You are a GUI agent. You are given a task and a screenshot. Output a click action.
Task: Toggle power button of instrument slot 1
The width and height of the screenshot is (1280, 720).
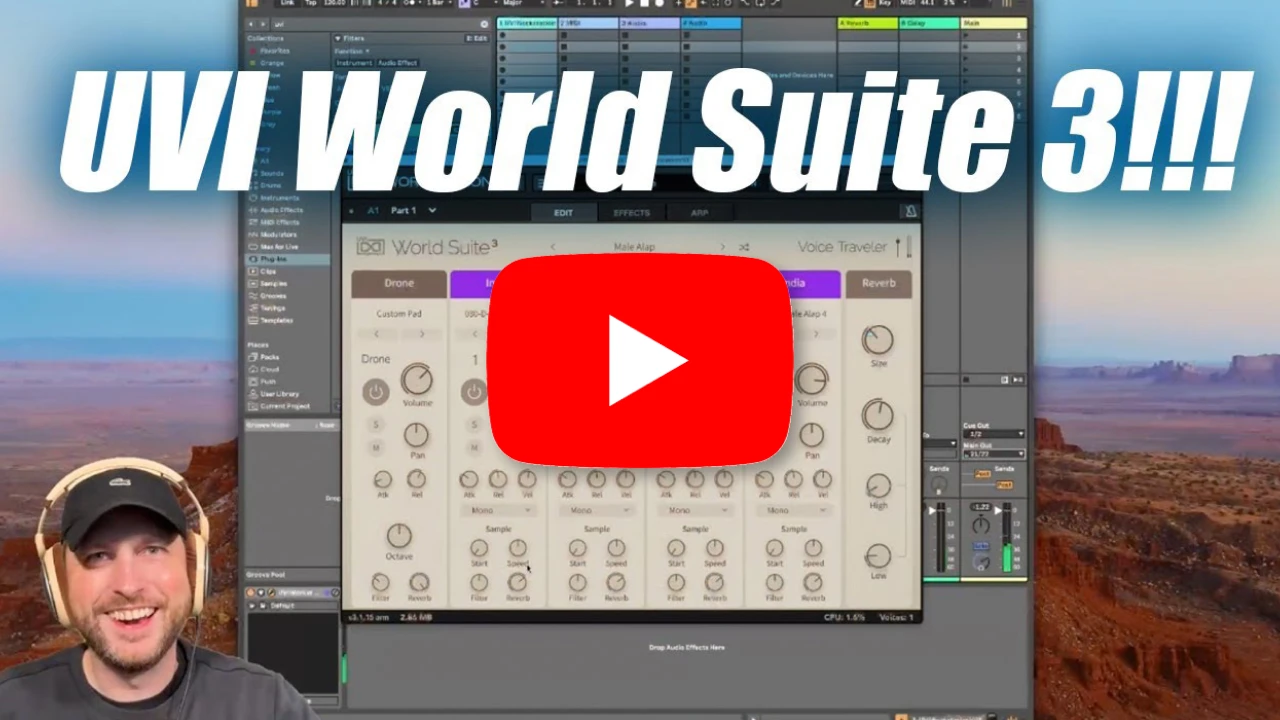tap(474, 392)
